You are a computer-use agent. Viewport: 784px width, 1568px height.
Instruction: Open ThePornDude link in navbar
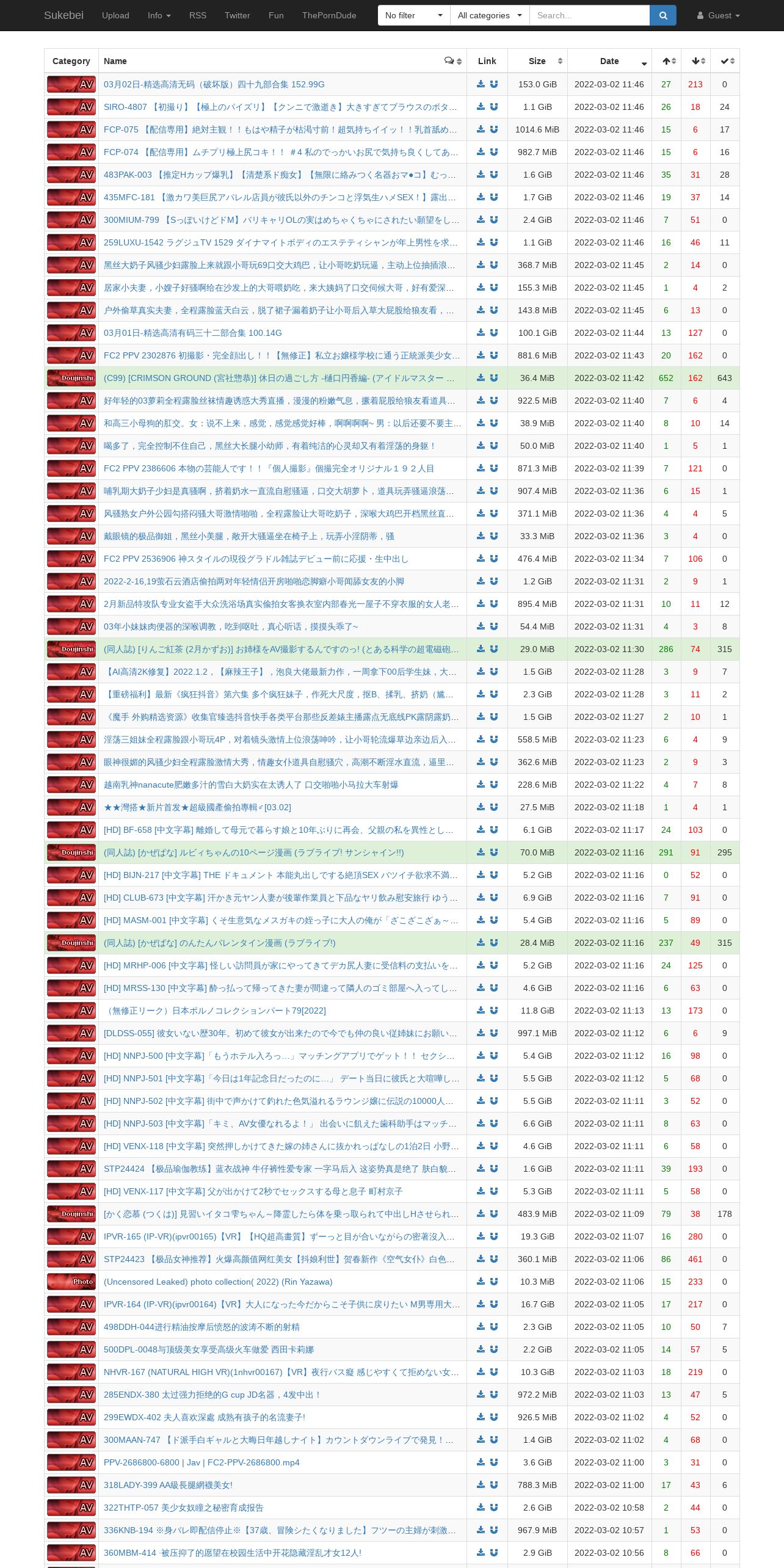point(329,15)
